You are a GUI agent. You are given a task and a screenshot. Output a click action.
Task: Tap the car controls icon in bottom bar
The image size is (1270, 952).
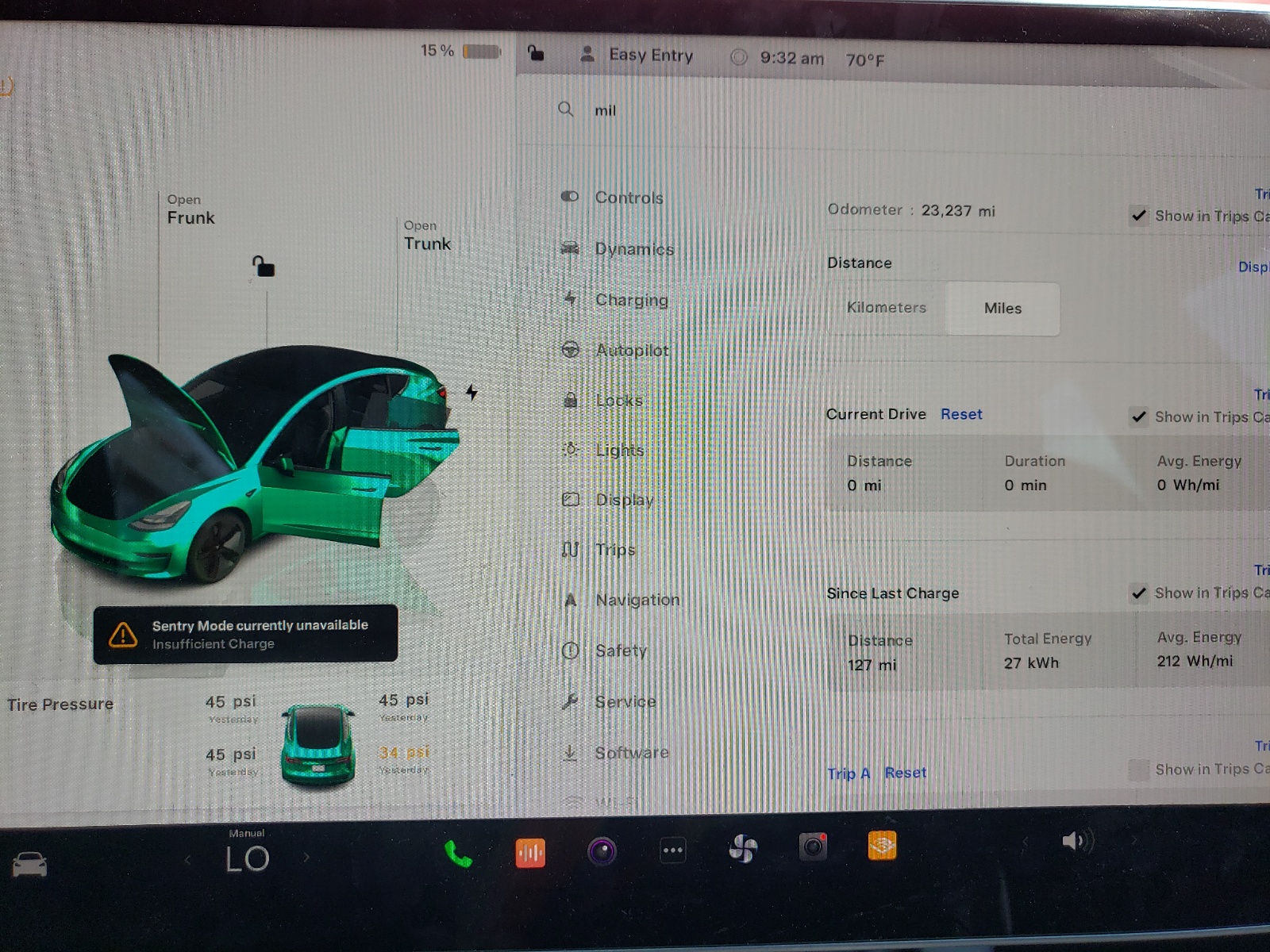click(x=29, y=864)
